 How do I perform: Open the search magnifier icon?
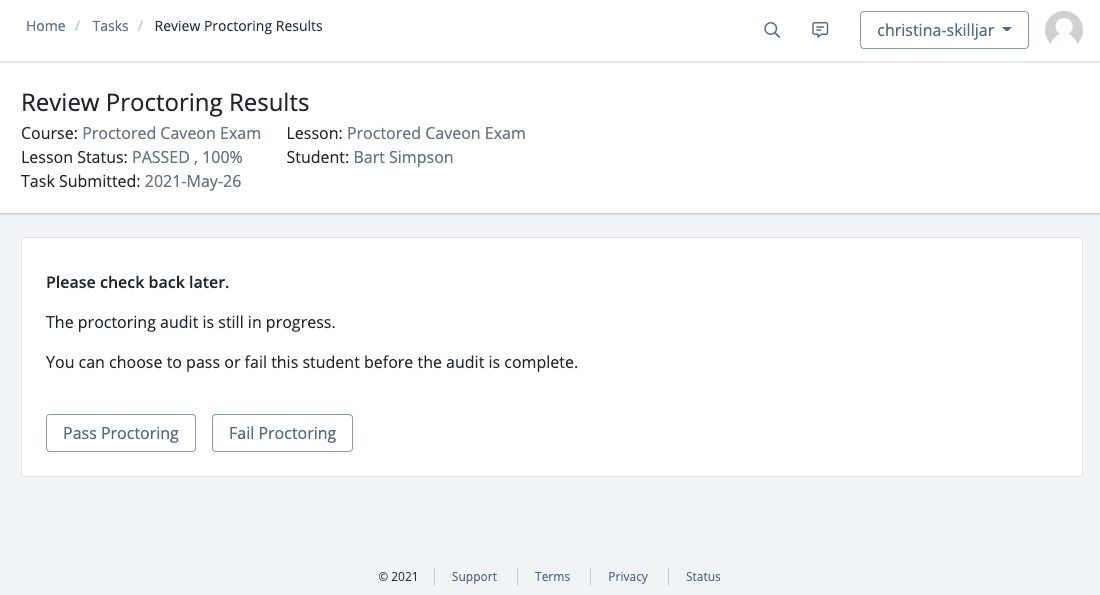(x=772, y=30)
